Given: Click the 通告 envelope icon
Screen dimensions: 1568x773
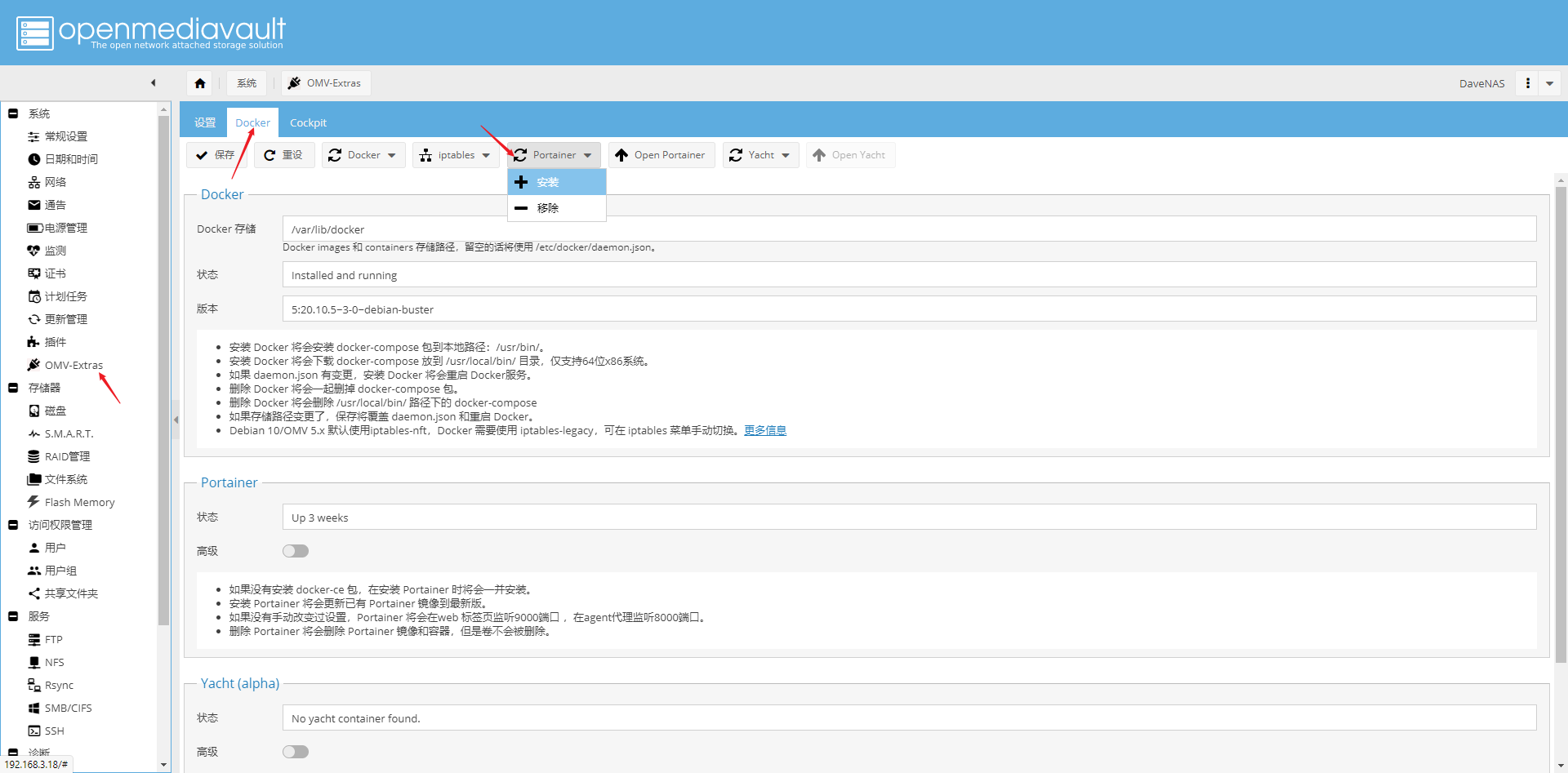Looking at the screenshot, I should click(x=34, y=205).
